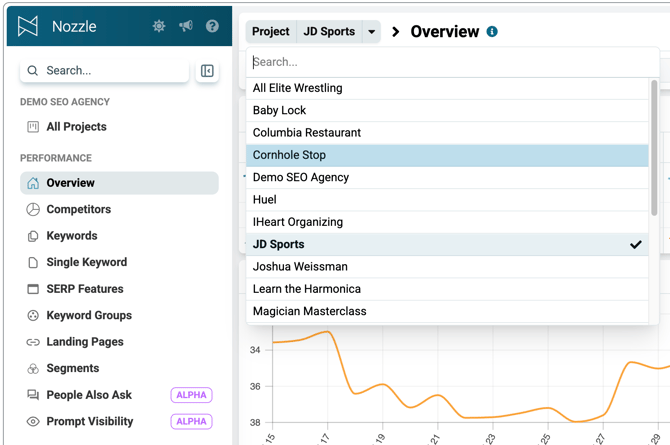Open Prompt Visibility page
This screenshot has width=670, height=445.
click(119, 421)
